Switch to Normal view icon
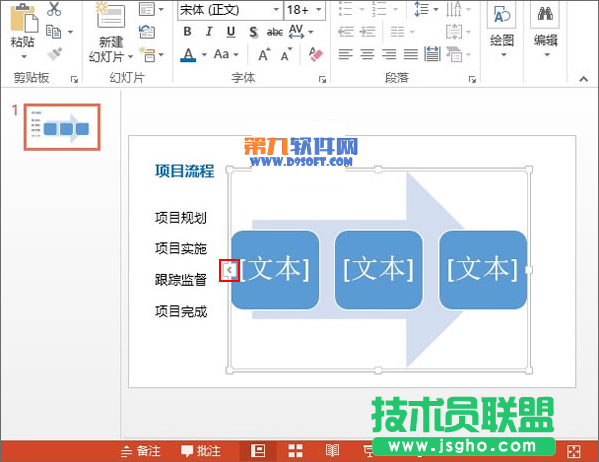This screenshot has width=599, height=462. 258,451
